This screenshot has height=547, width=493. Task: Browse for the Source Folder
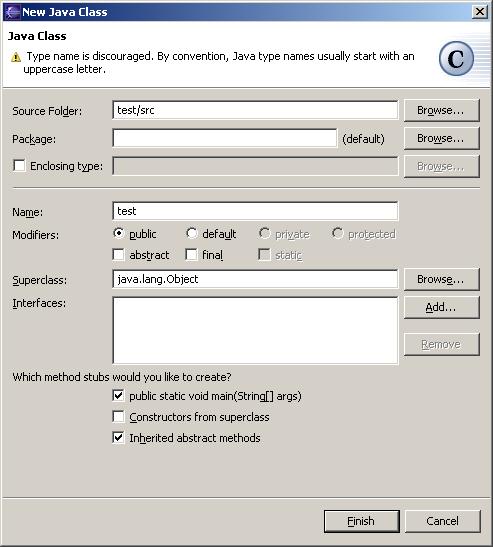[x=442, y=110]
